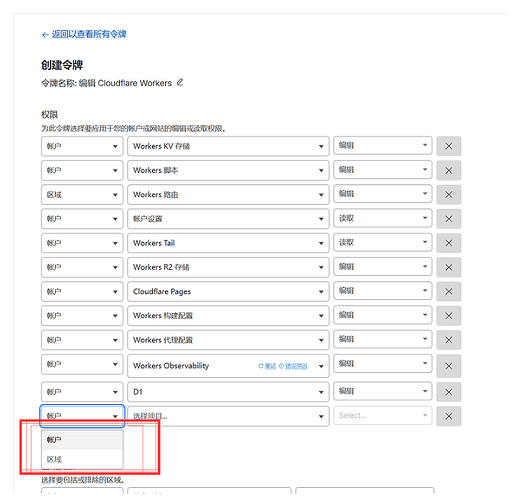Viewport: 530px width, 500px height.
Task: Change 编辑 permission level for D1
Action: (x=383, y=391)
